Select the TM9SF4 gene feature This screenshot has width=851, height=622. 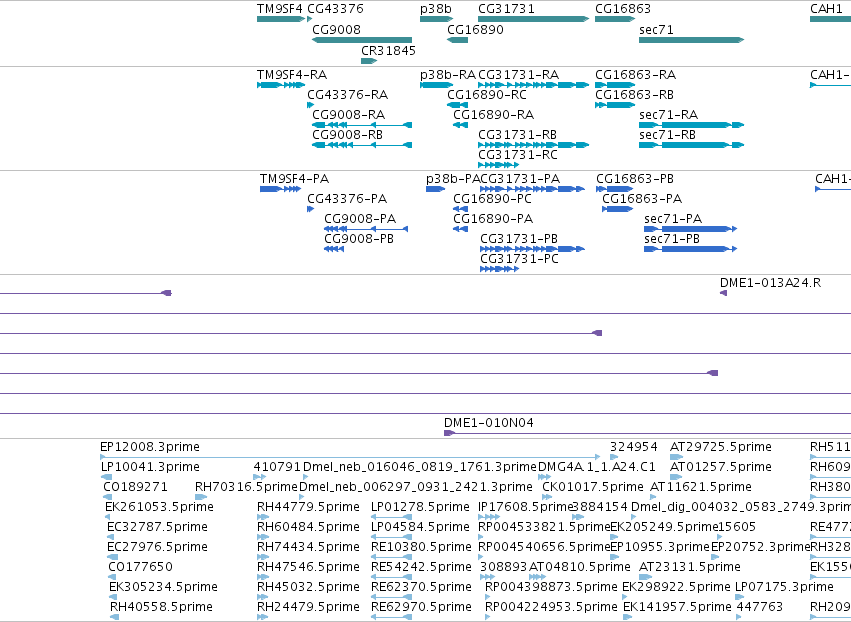click(x=281, y=19)
